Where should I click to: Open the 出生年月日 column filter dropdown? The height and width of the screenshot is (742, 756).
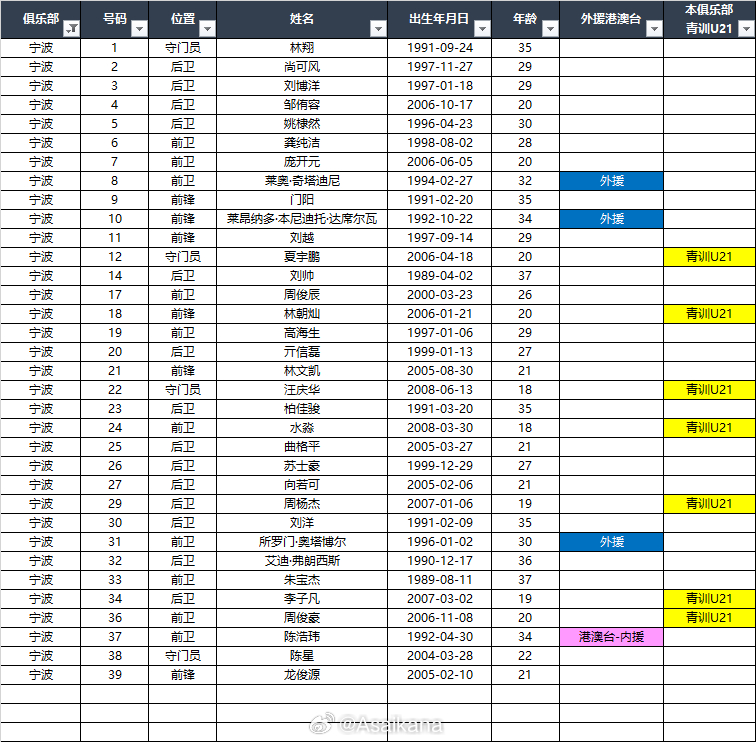482,29
